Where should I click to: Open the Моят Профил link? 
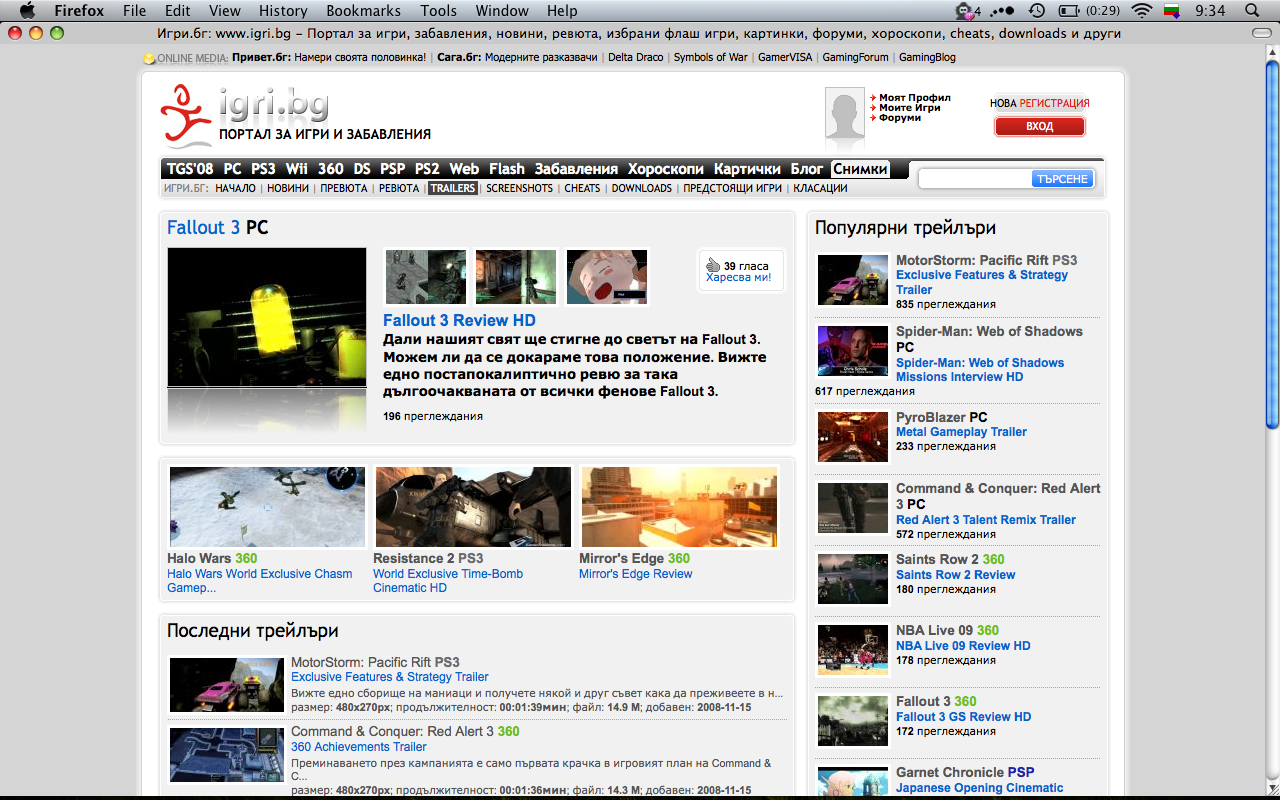click(x=915, y=98)
